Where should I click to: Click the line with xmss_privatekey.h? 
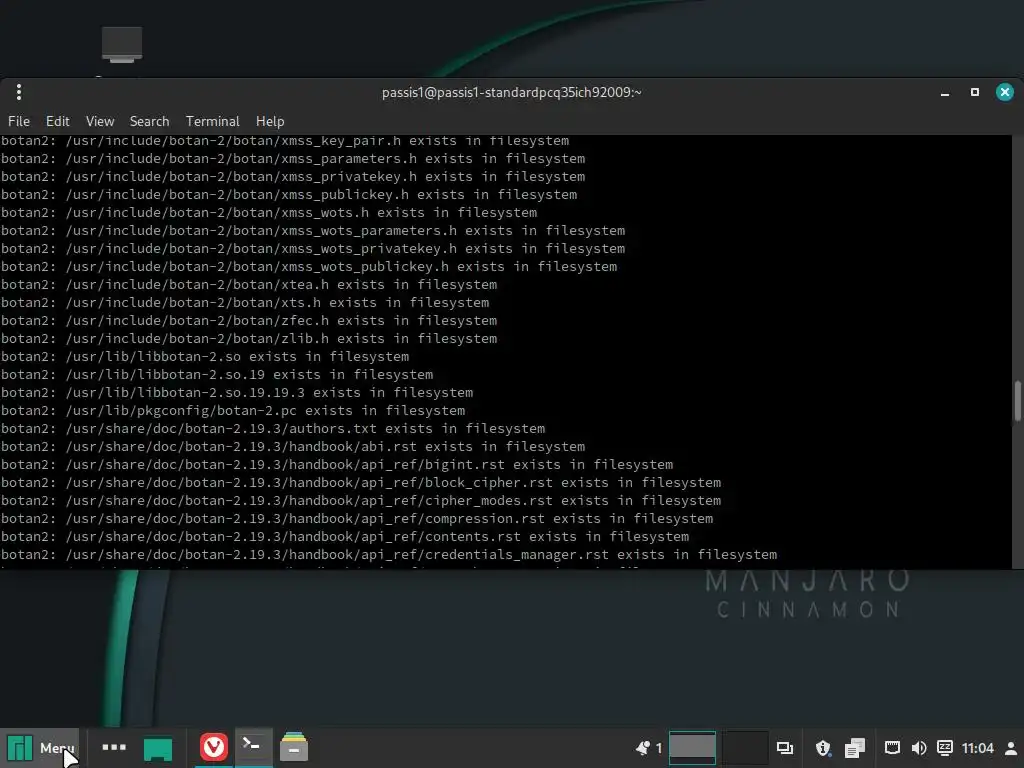(x=293, y=177)
